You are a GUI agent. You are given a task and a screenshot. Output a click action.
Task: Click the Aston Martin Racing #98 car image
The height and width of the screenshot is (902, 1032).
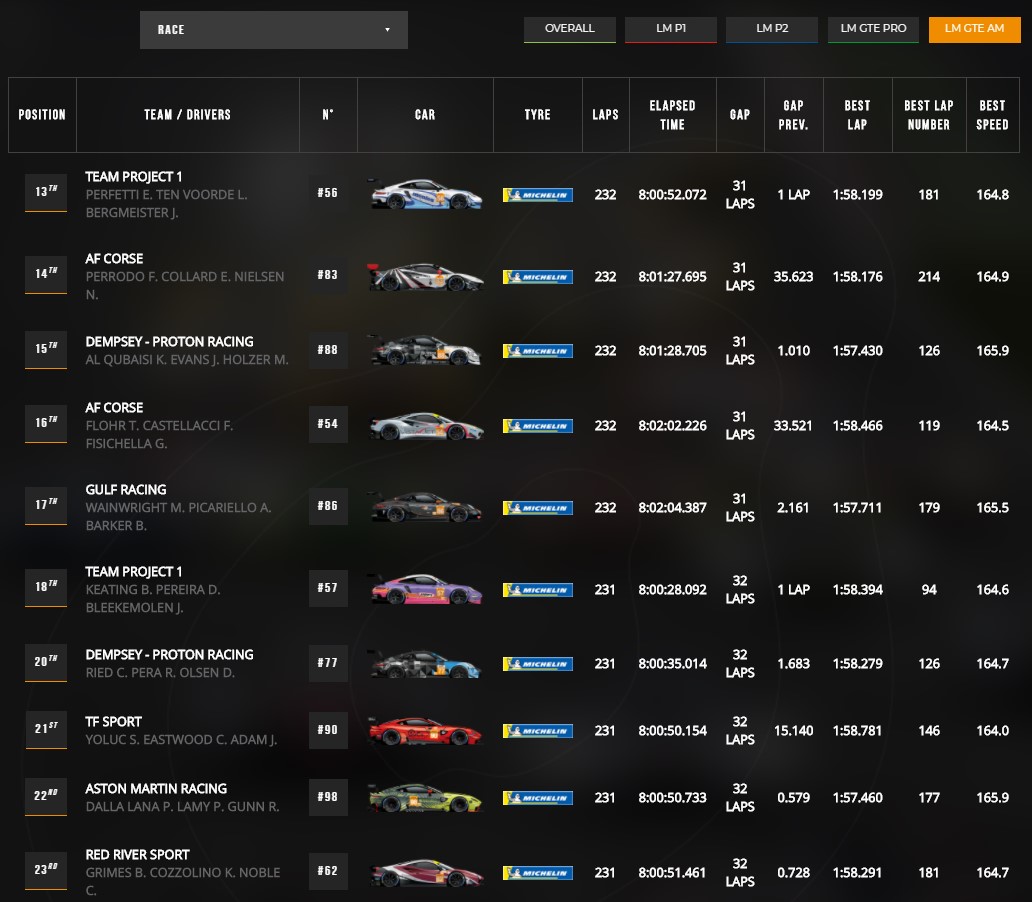[426, 798]
